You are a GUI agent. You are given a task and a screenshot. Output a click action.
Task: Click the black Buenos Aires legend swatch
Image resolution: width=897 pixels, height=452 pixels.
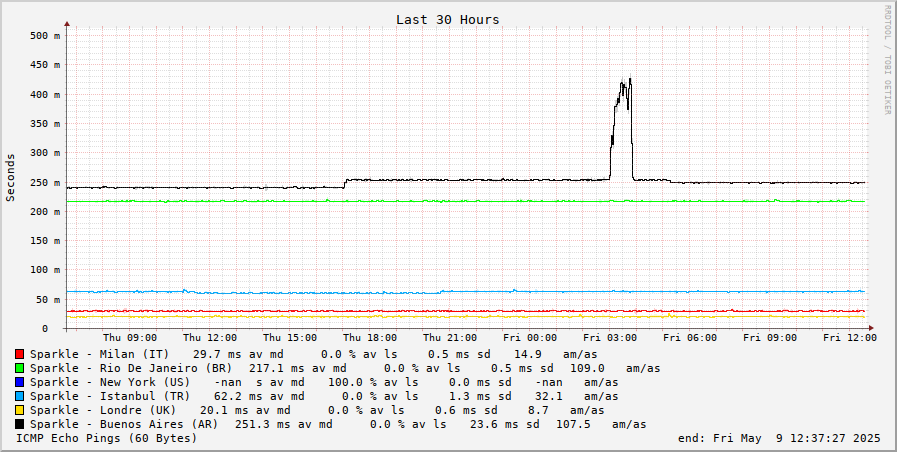(19, 425)
